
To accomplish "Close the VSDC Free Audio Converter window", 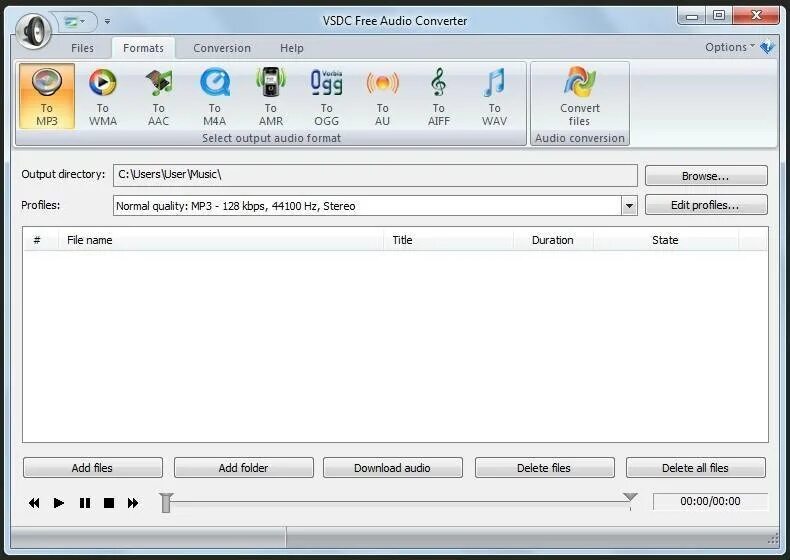I will 756,16.
